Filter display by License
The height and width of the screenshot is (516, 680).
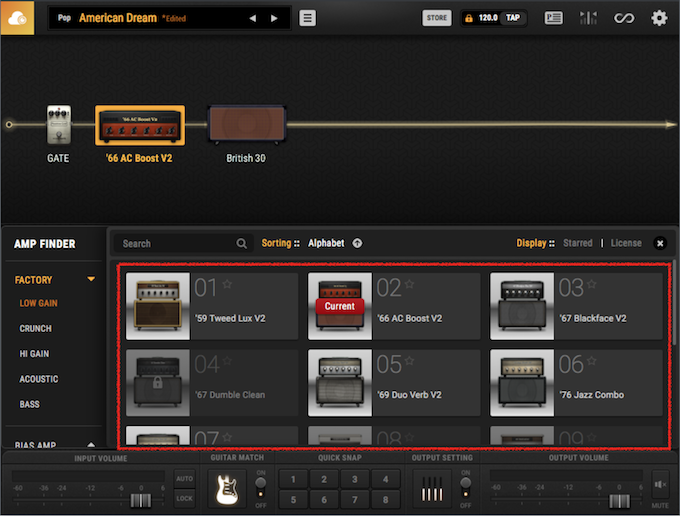[626, 243]
